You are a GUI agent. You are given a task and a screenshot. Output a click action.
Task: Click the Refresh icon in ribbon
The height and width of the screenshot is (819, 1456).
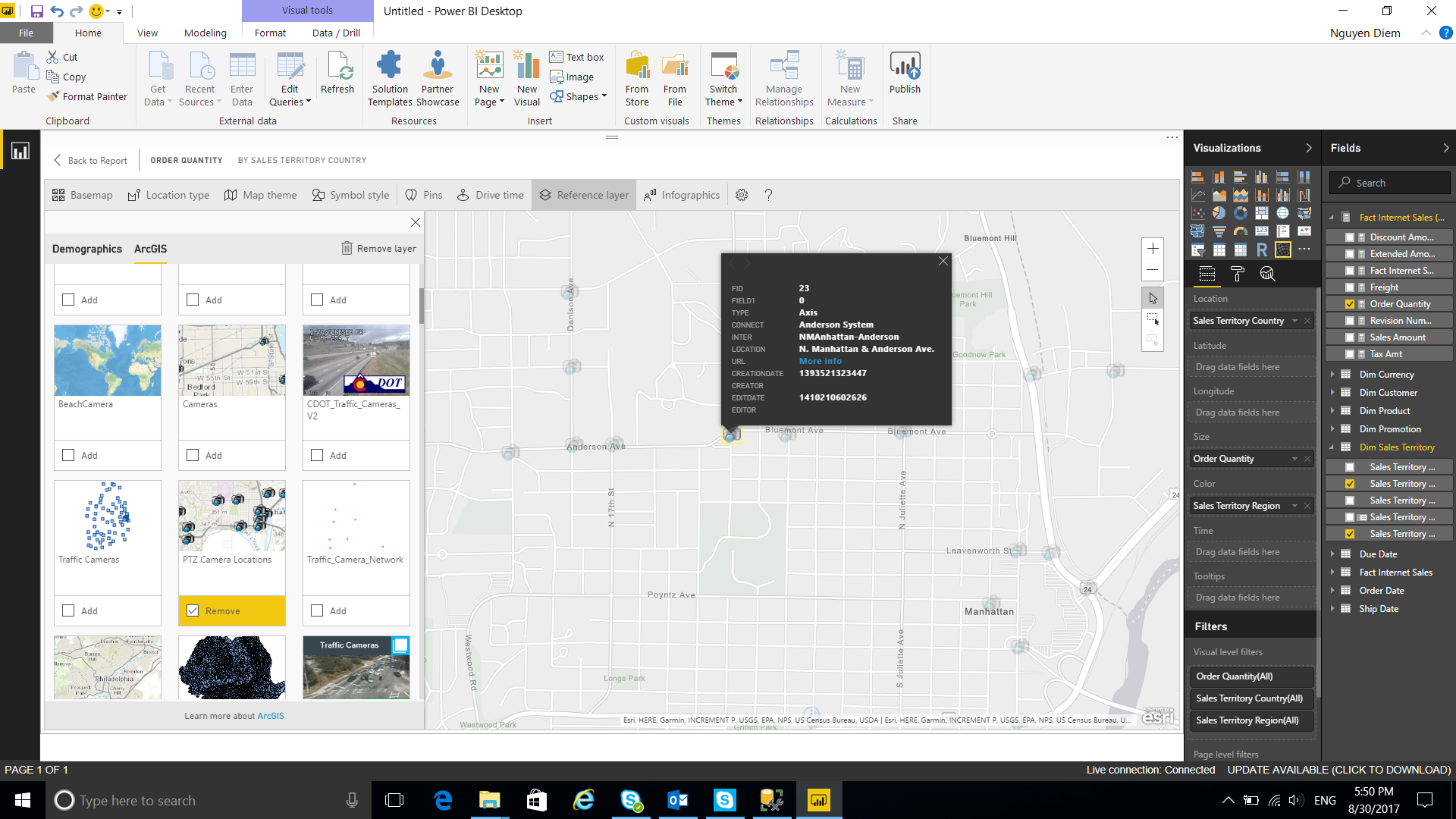point(337,73)
